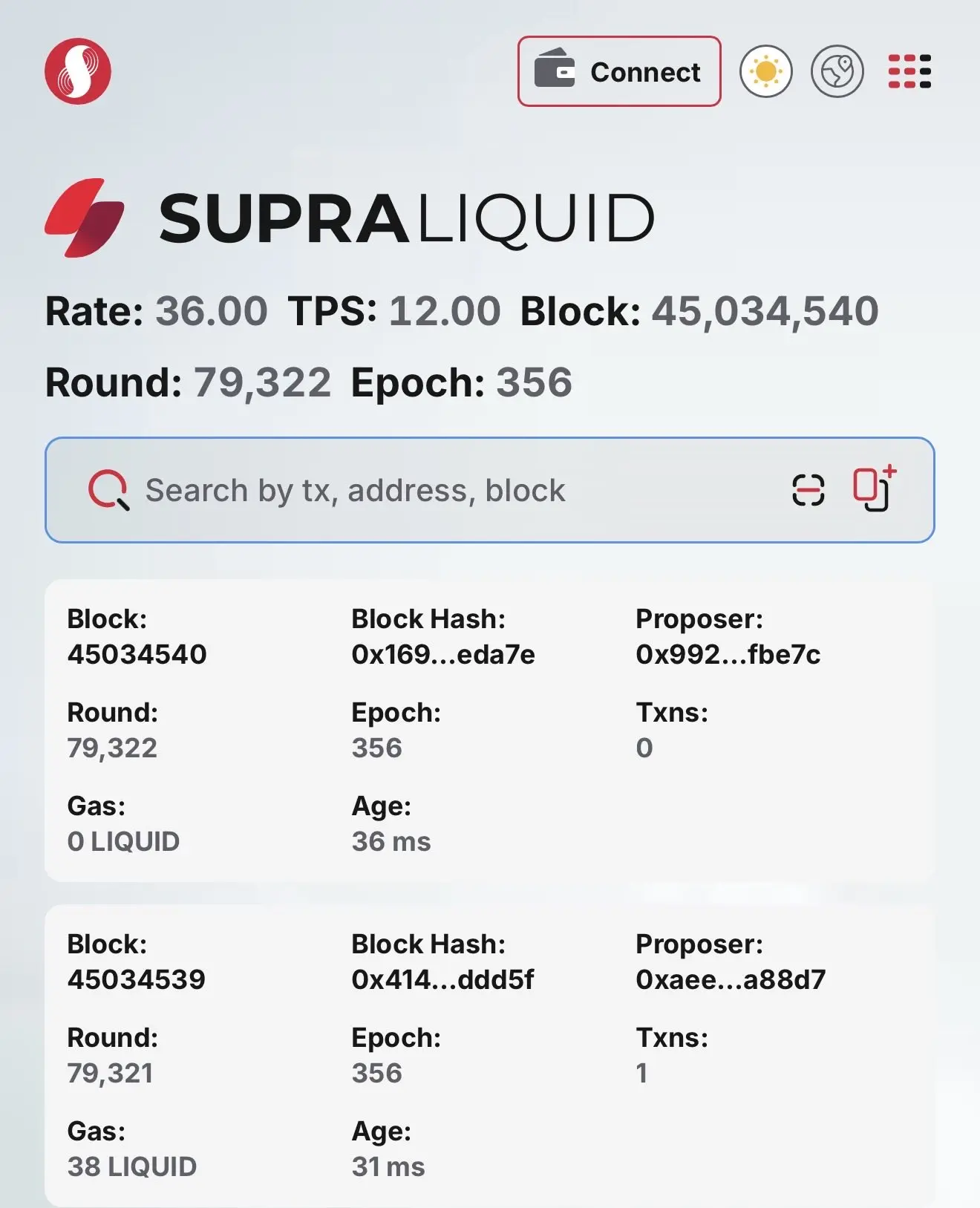The width and height of the screenshot is (980, 1208).
Task: Open block number 45034540
Action: (x=137, y=654)
